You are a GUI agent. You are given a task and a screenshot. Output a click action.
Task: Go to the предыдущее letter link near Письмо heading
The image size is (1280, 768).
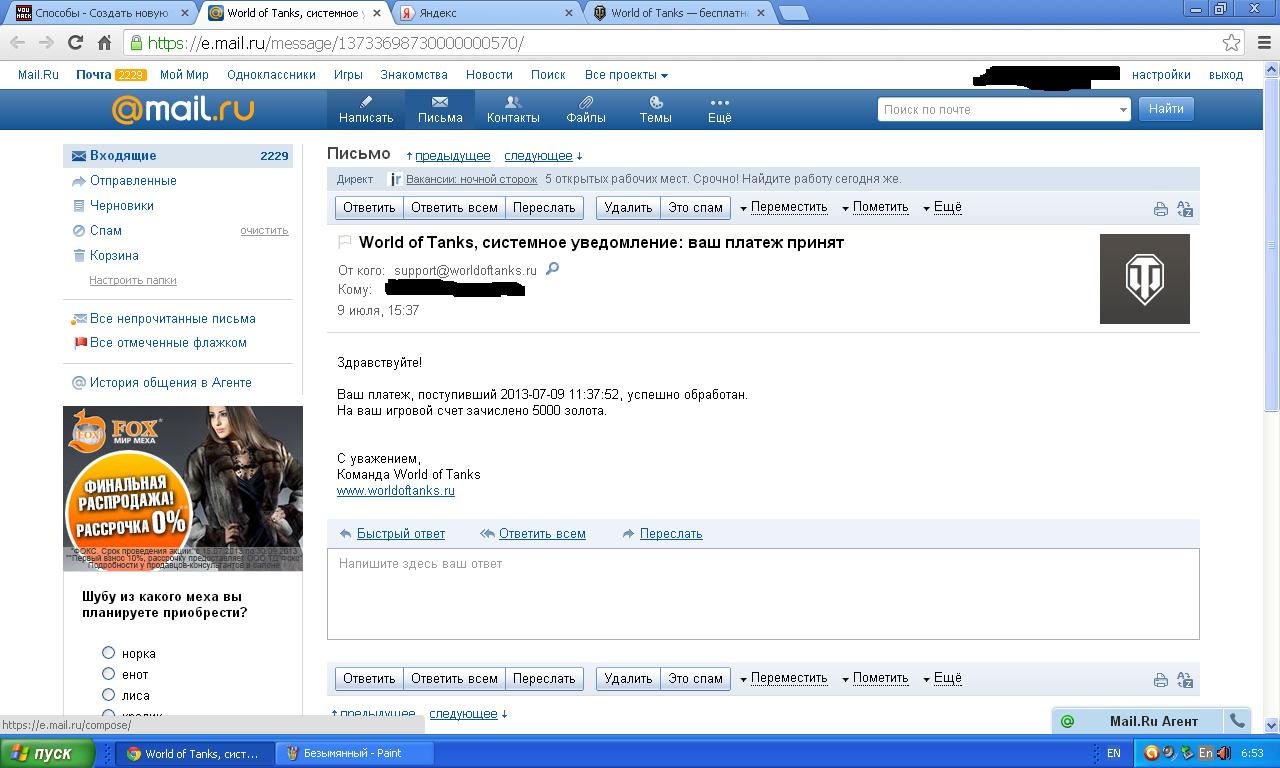point(453,156)
